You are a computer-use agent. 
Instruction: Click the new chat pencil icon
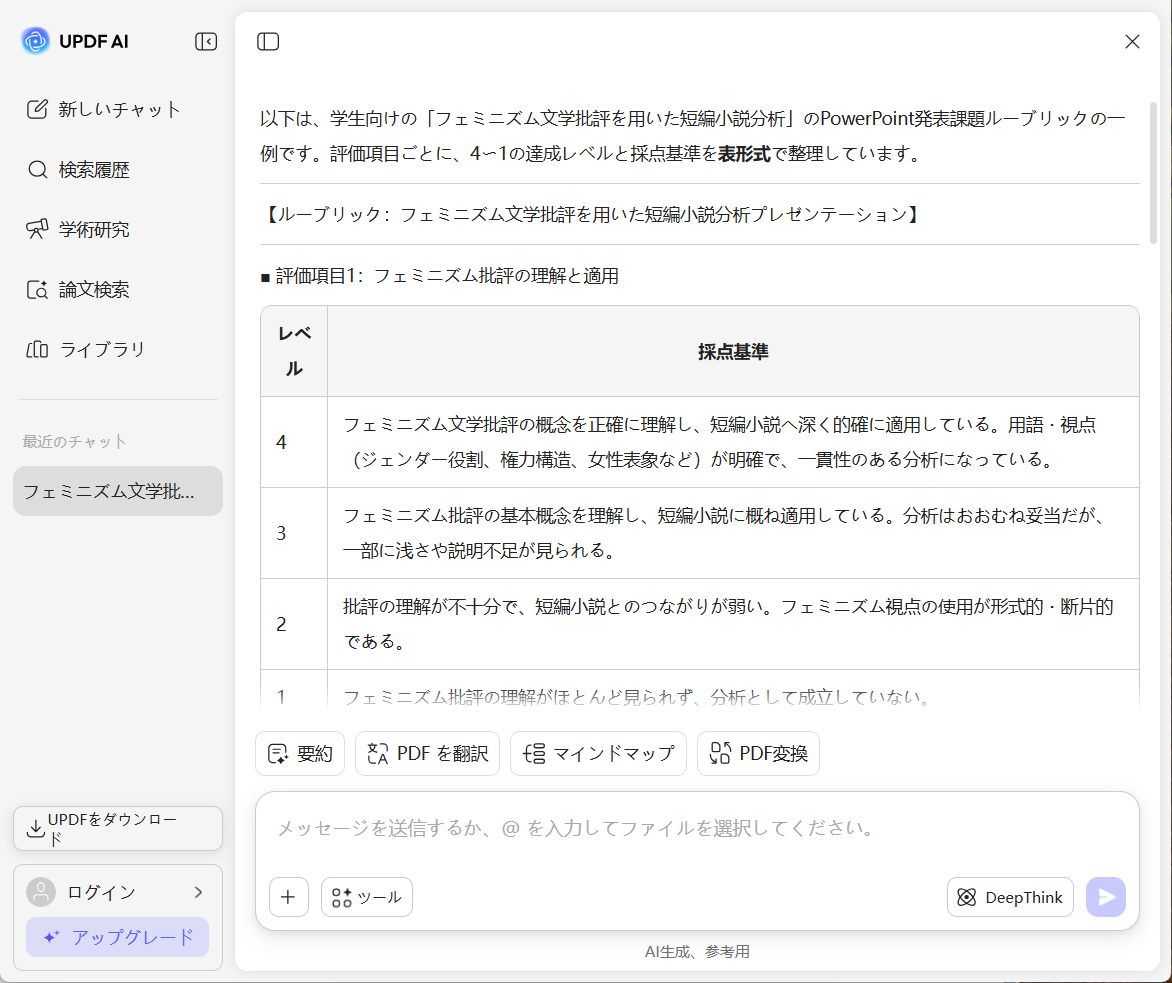37,109
